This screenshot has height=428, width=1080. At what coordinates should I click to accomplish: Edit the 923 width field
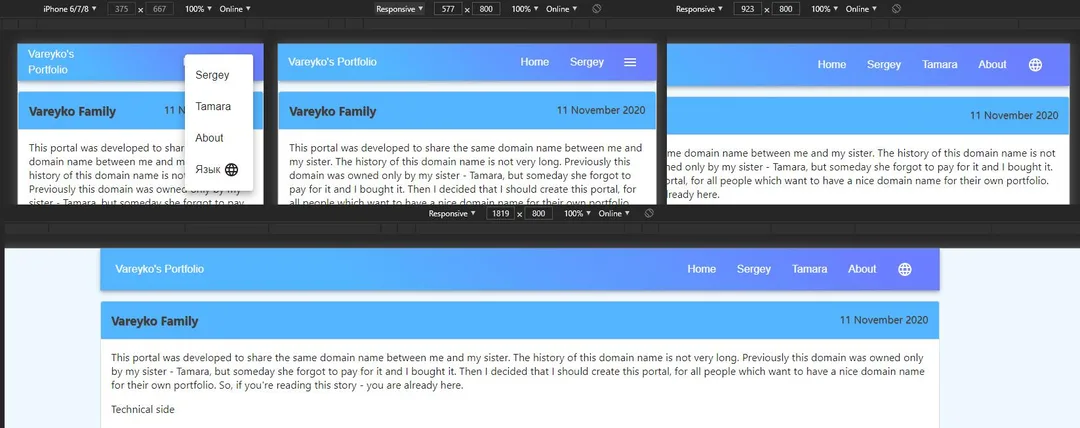[x=748, y=9]
